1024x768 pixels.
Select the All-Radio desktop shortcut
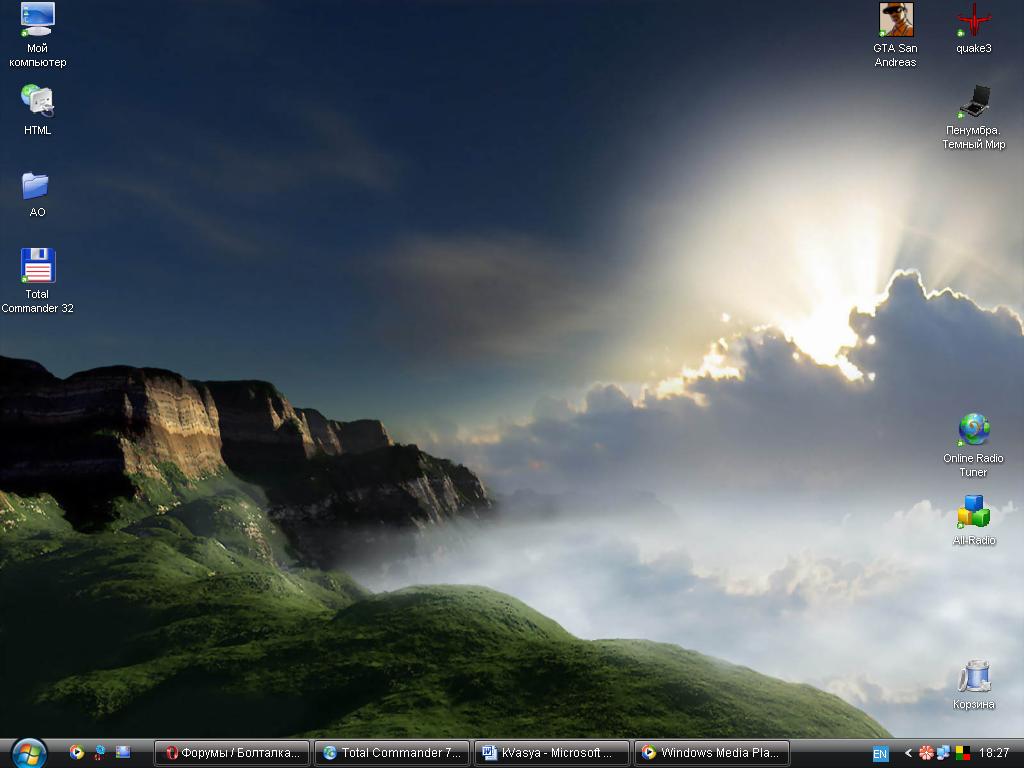(x=974, y=520)
